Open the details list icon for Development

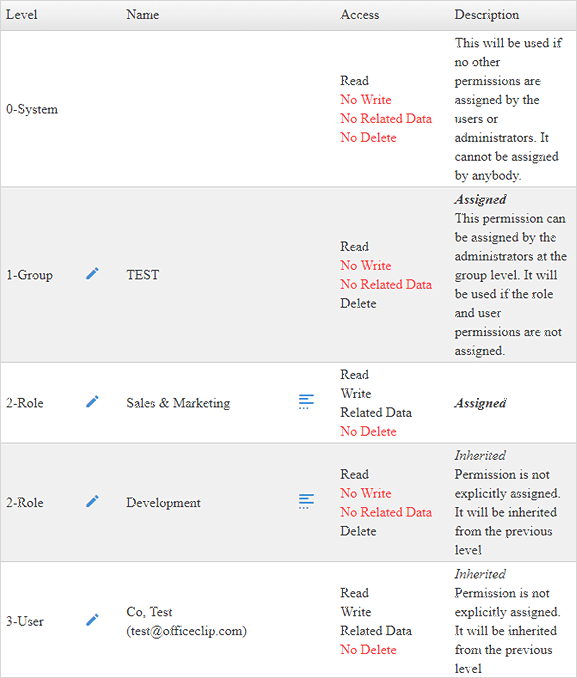click(306, 502)
